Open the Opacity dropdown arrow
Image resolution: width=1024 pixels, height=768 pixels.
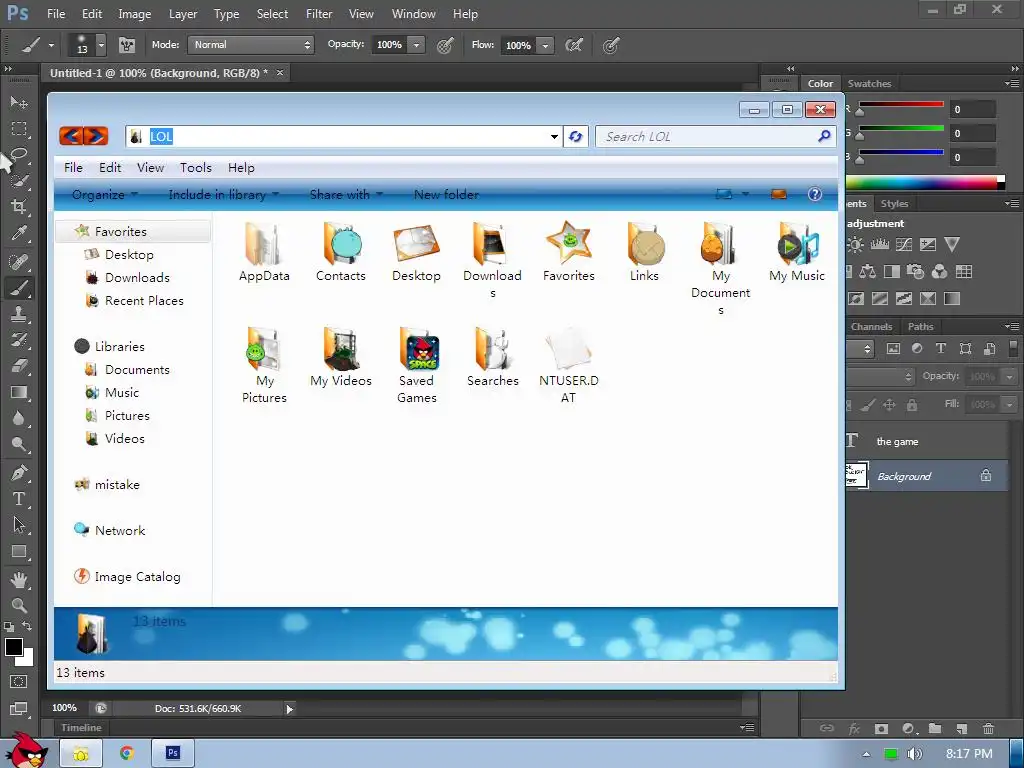(x=416, y=44)
